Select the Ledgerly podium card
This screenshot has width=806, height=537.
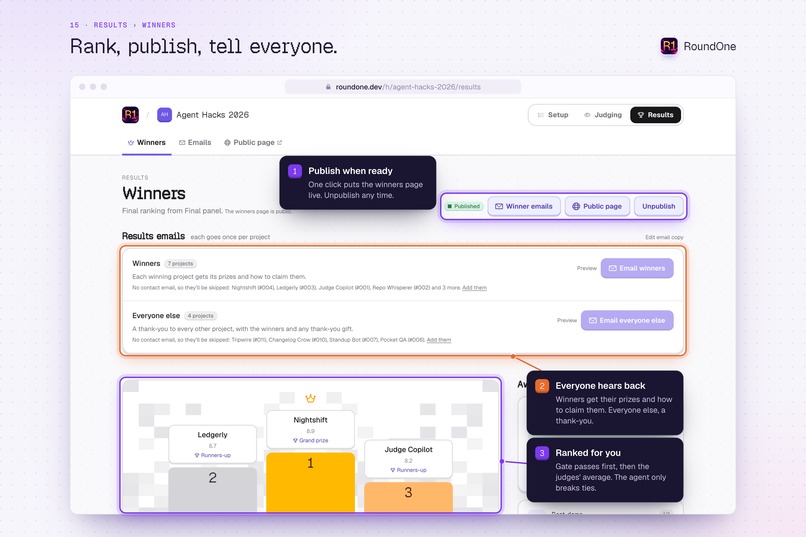[x=212, y=444]
